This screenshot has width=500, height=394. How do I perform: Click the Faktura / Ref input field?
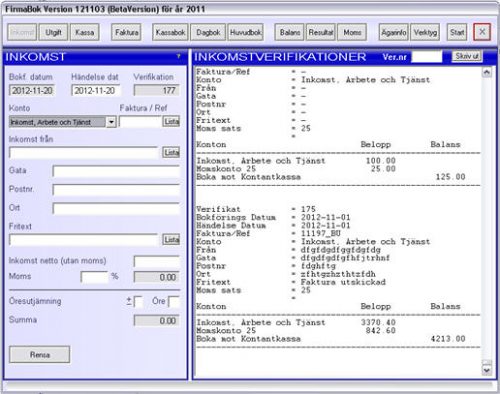[140, 122]
